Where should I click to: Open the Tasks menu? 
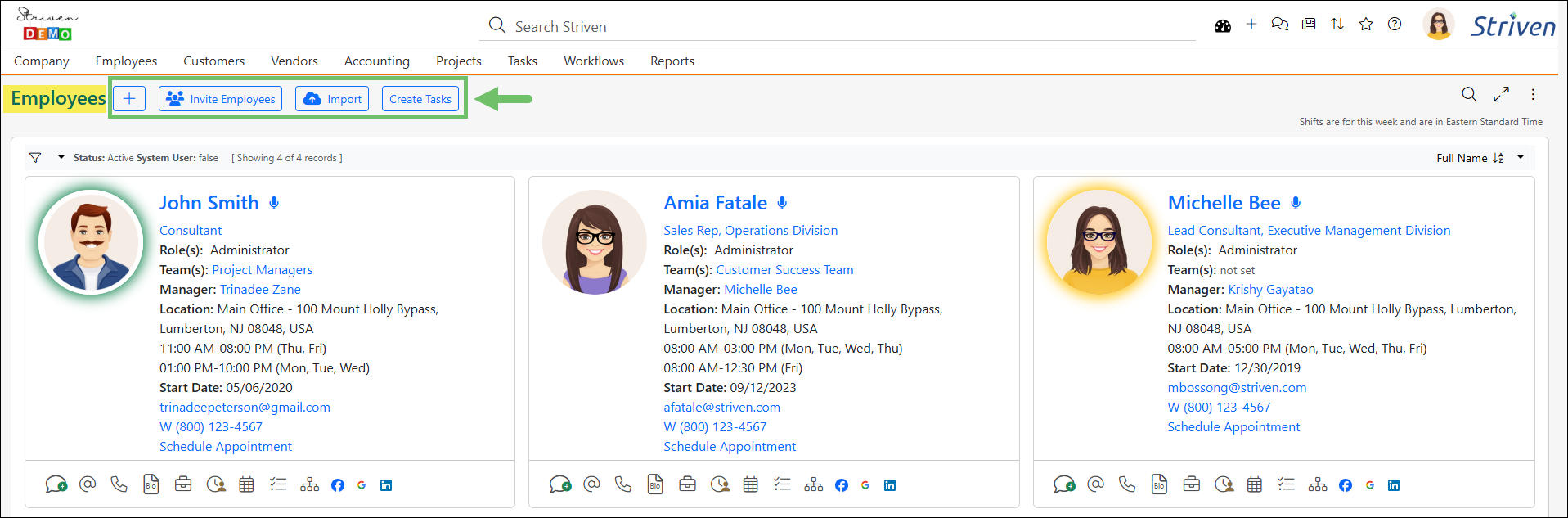(x=523, y=61)
